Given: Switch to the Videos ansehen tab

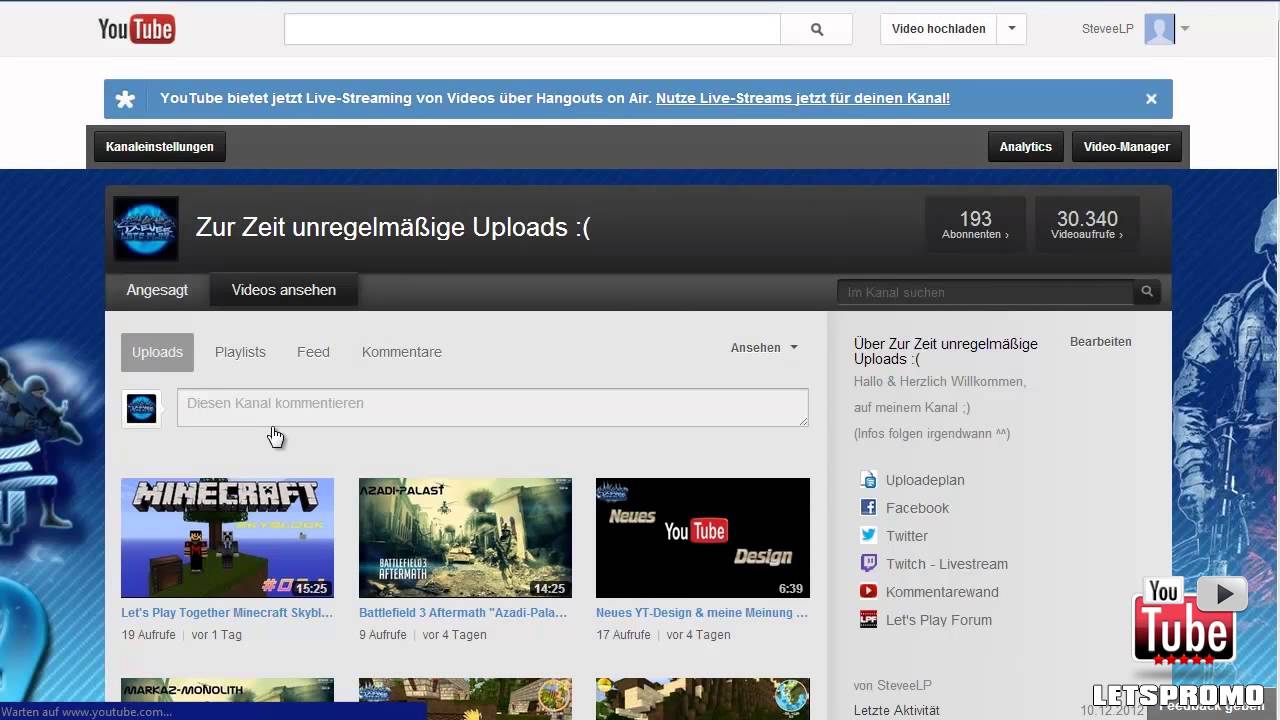Looking at the screenshot, I should (x=284, y=290).
